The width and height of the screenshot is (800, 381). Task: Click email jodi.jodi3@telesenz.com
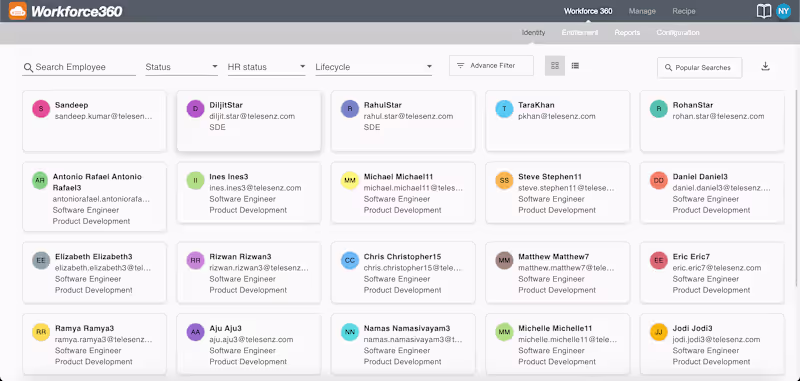[x=716, y=340]
